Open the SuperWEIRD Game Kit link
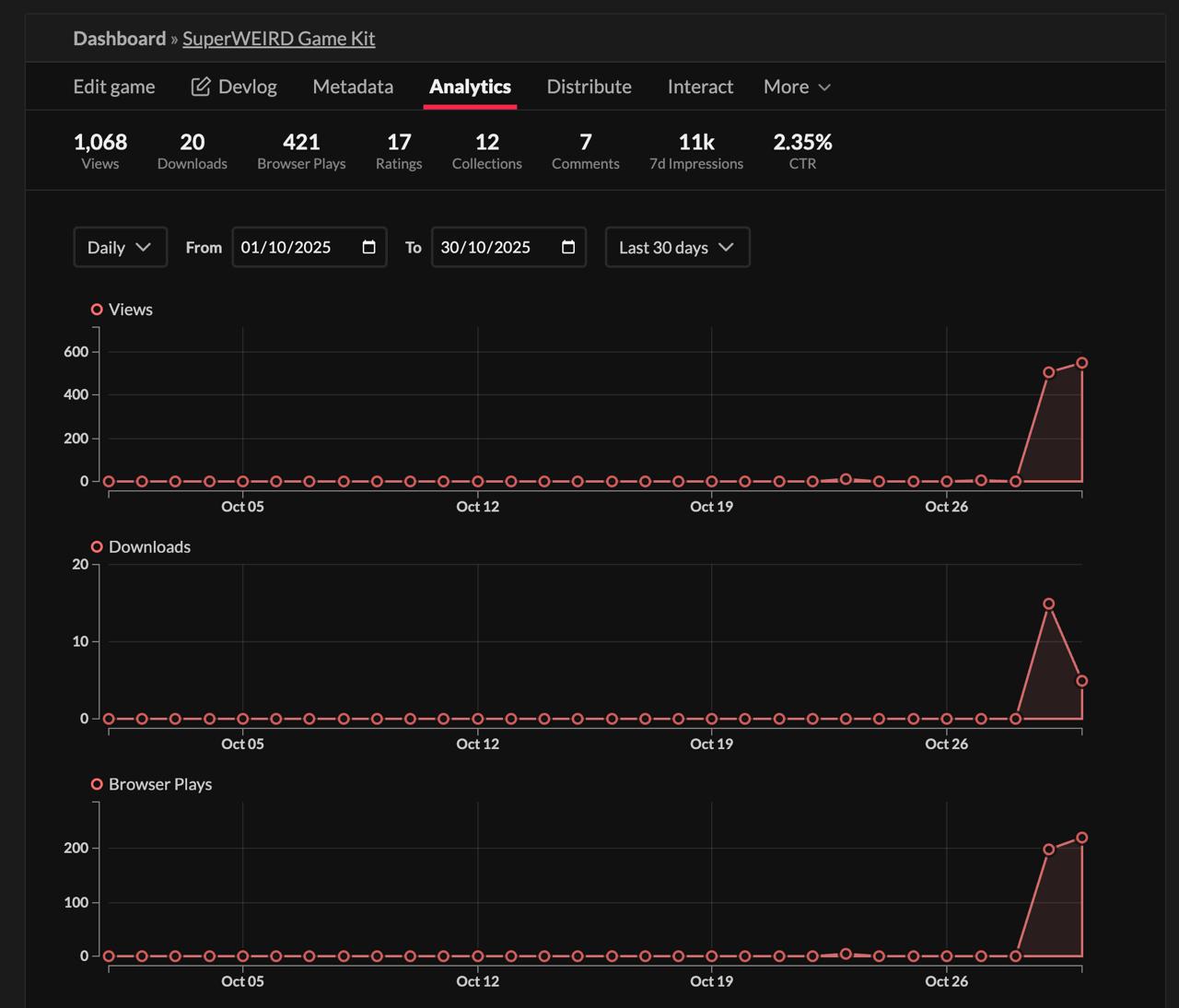 pos(279,38)
